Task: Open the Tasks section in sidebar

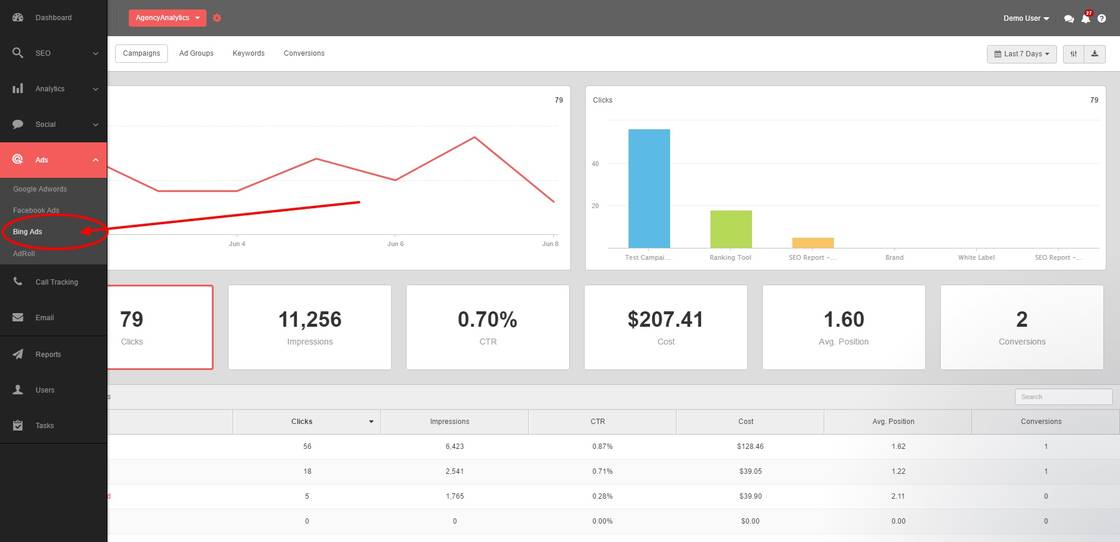Action: 45,426
